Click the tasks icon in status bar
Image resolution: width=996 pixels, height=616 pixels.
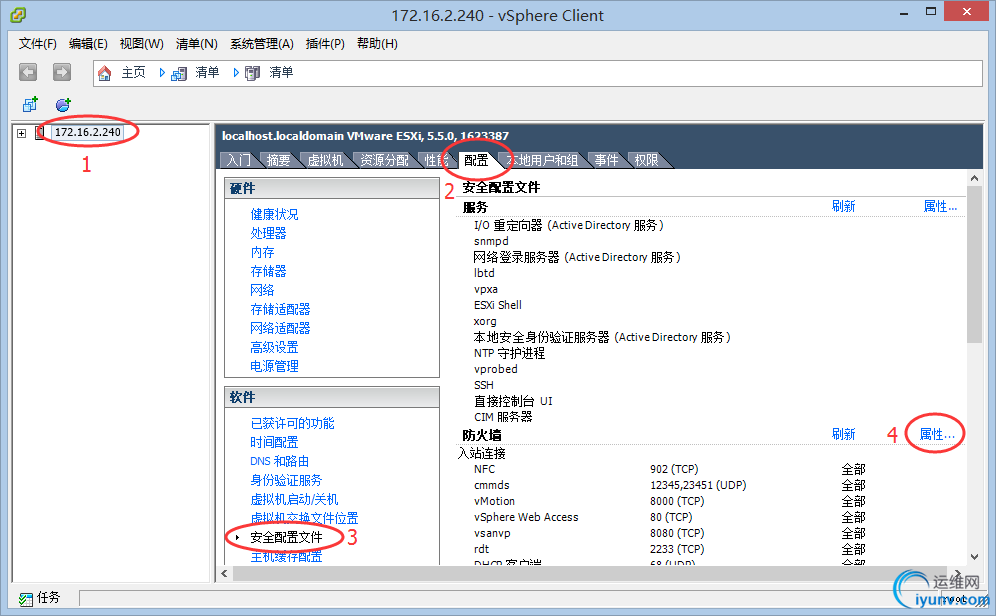tap(25, 599)
